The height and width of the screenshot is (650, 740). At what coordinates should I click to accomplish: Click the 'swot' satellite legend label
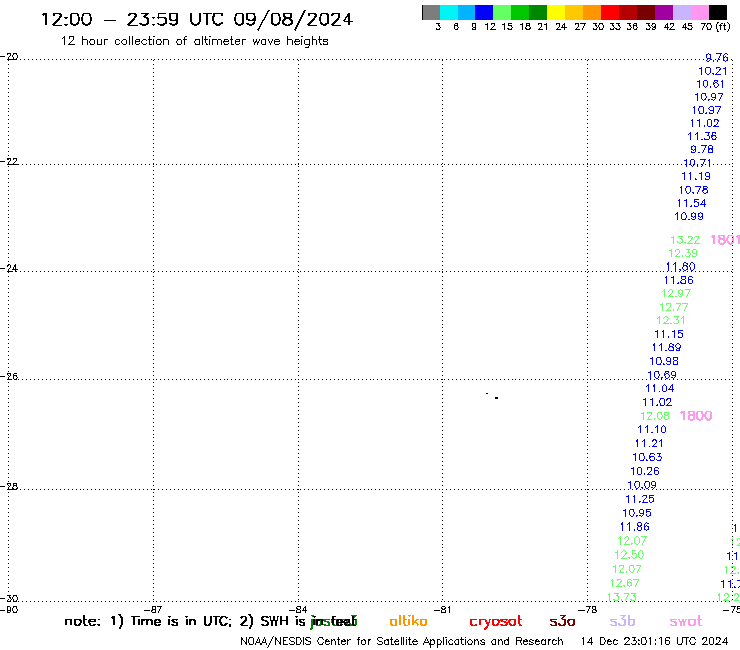tap(686, 621)
